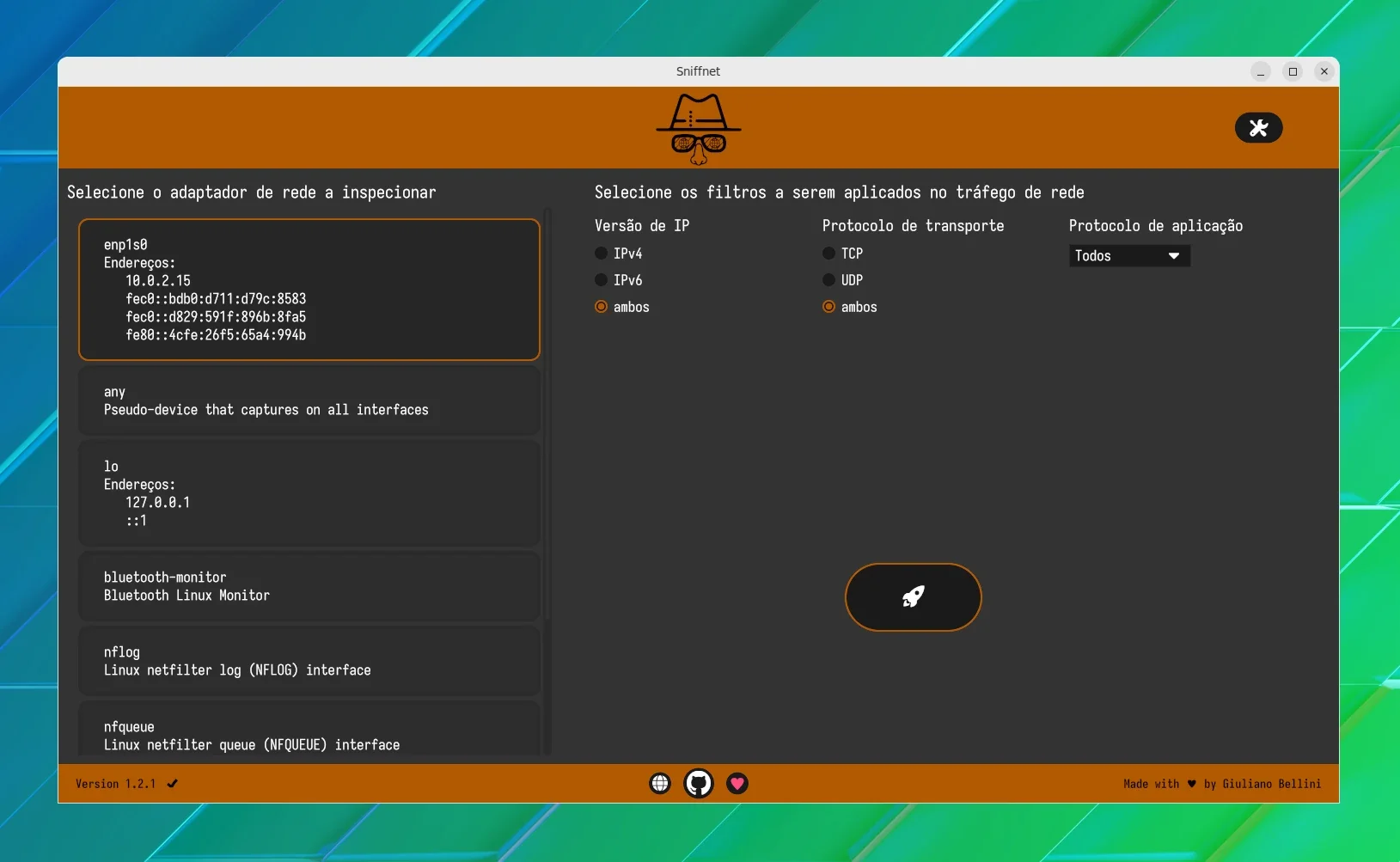Select the enp1s0 network adapter
1400x862 pixels.
coord(309,290)
